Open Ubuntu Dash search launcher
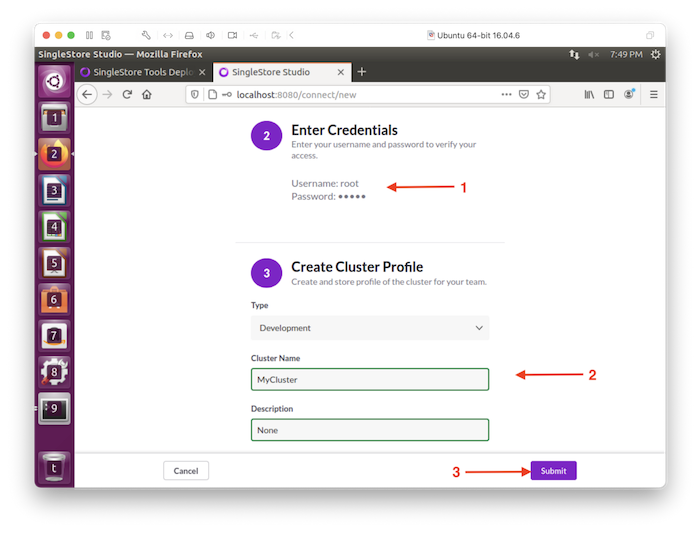 tap(54, 81)
